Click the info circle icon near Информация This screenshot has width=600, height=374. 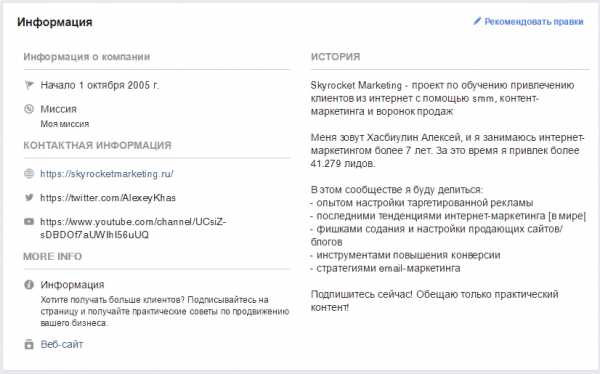[29, 284]
